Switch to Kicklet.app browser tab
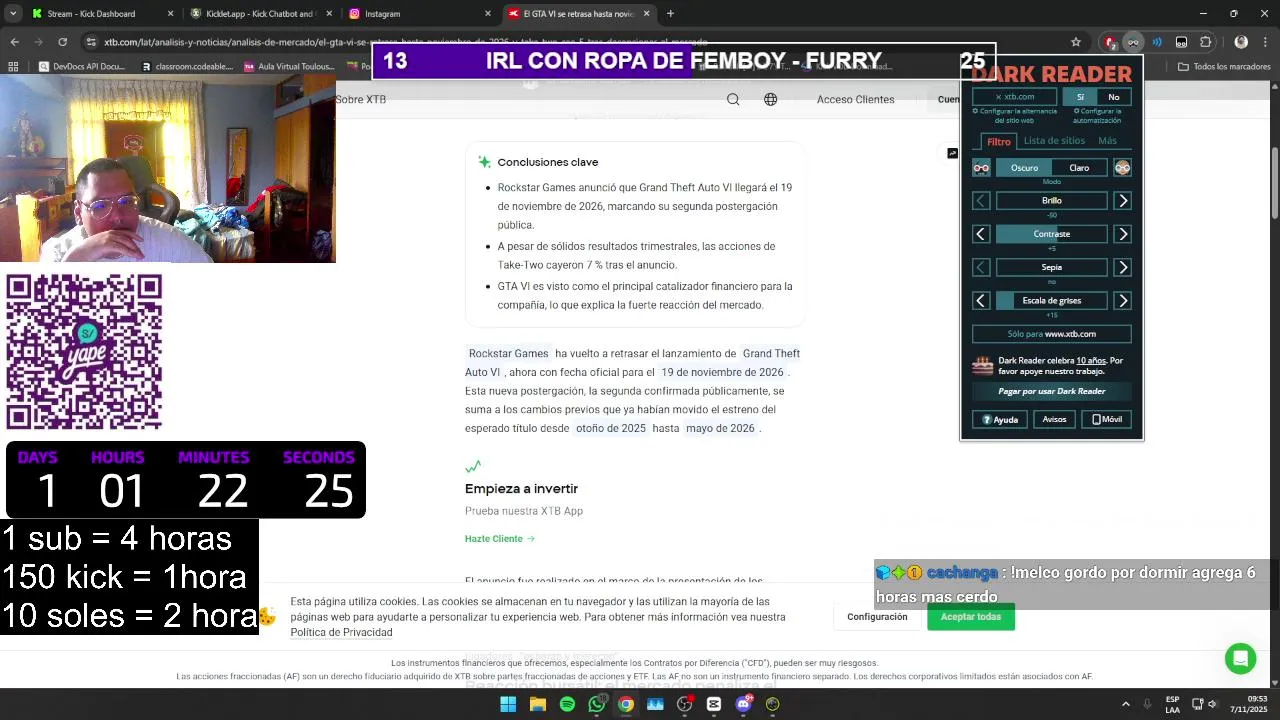The image size is (1280, 720). 260,14
